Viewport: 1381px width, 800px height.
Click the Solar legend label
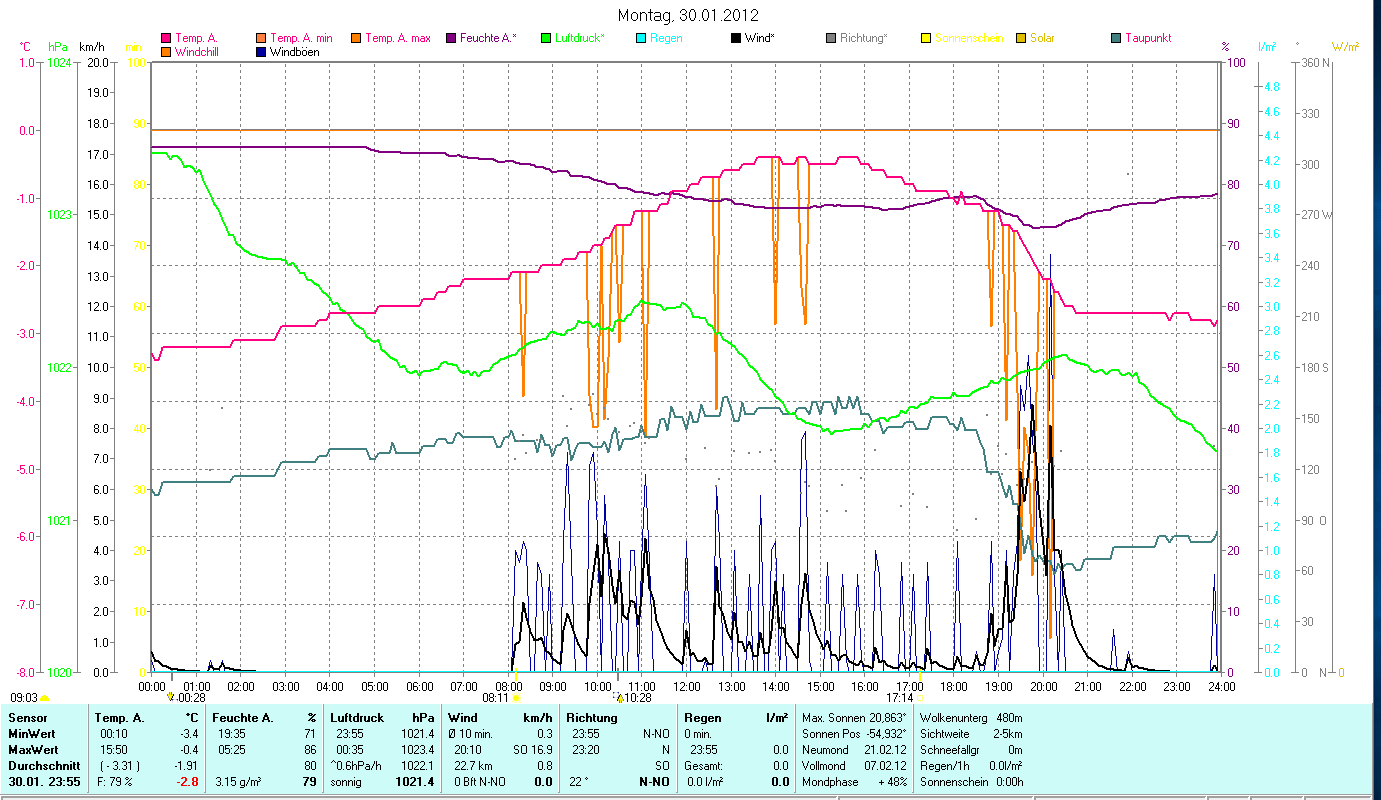pyautogui.click(x=1041, y=38)
